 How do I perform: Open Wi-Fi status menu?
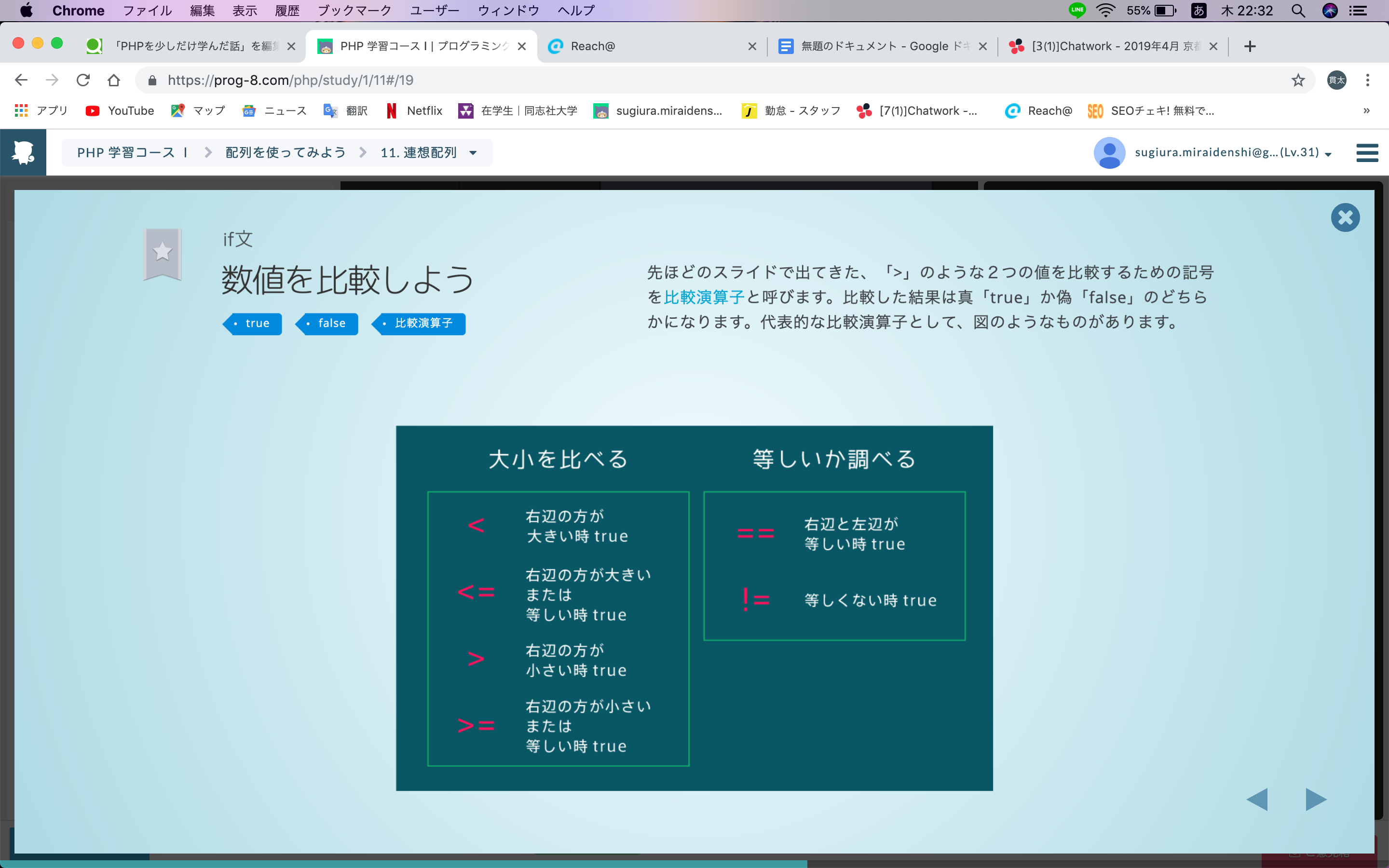point(1105,10)
